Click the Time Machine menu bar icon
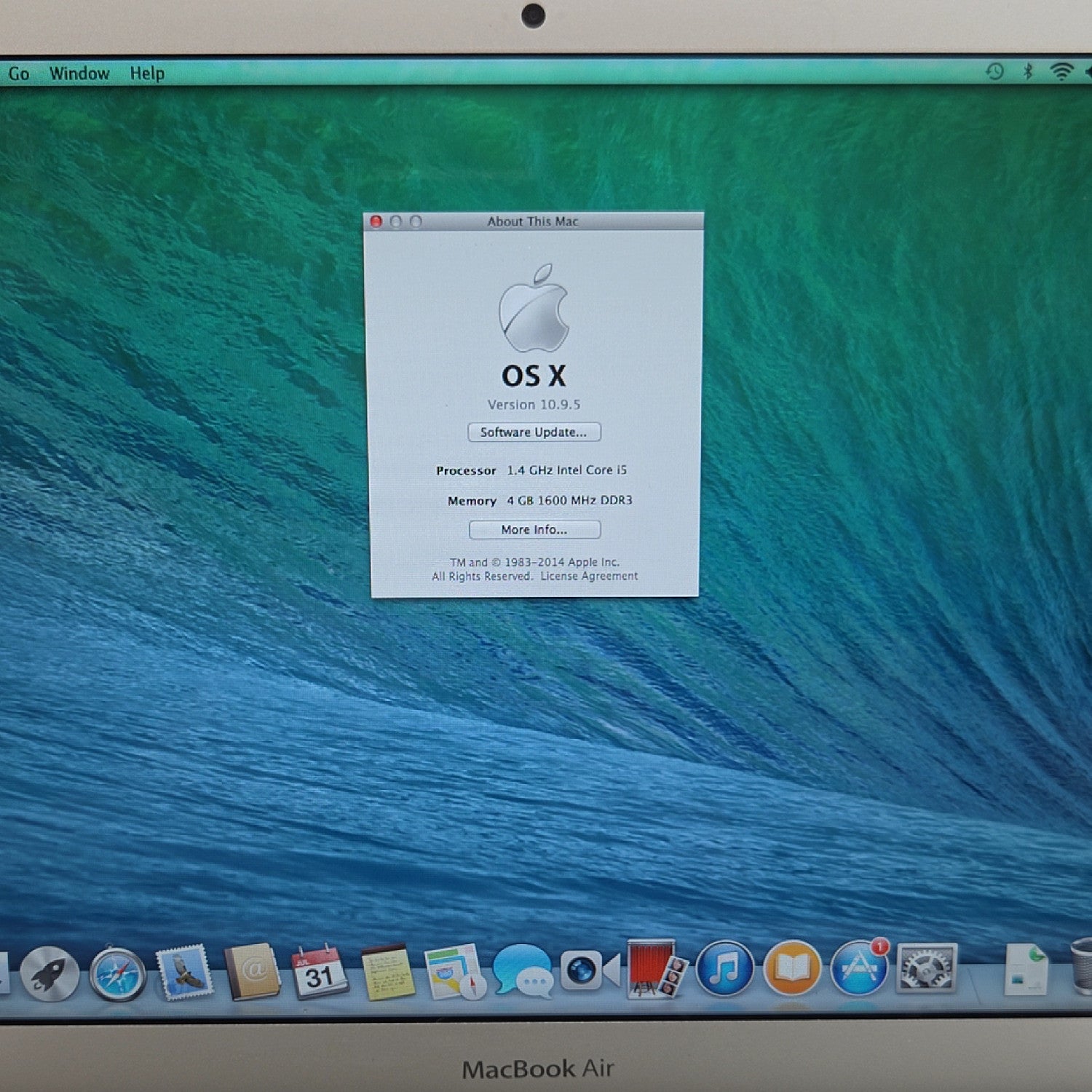The height and width of the screenshot is (1092, 1092). click(994, 71)
